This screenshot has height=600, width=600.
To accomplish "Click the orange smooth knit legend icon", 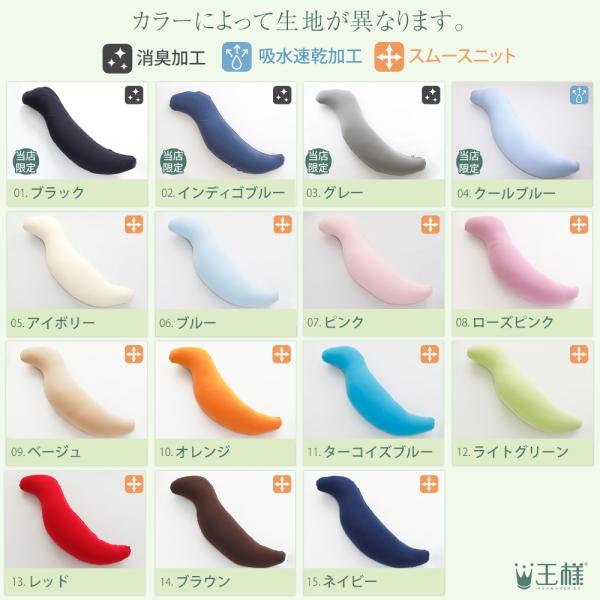I will pyautogui.click(x=389, y=57).
